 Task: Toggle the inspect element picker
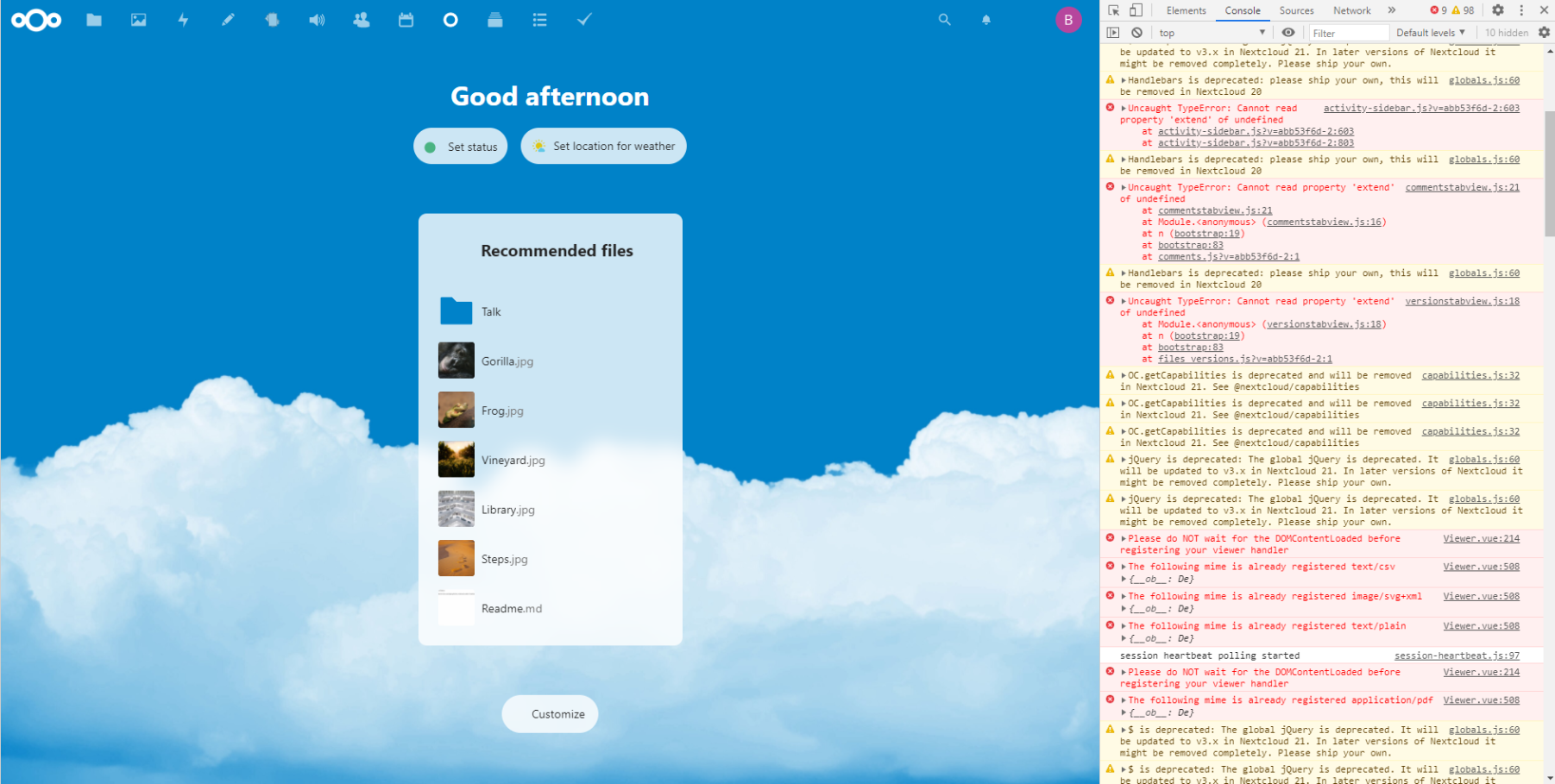click(x=1114, y=10)
